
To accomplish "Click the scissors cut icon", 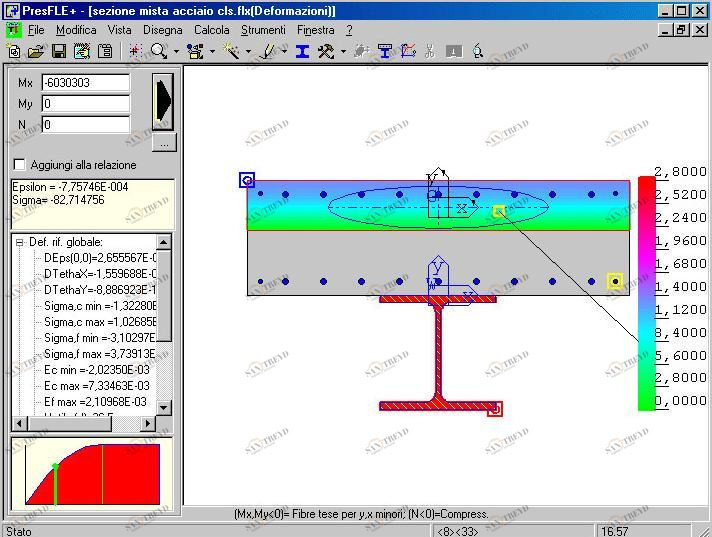I will pos(430,51).
